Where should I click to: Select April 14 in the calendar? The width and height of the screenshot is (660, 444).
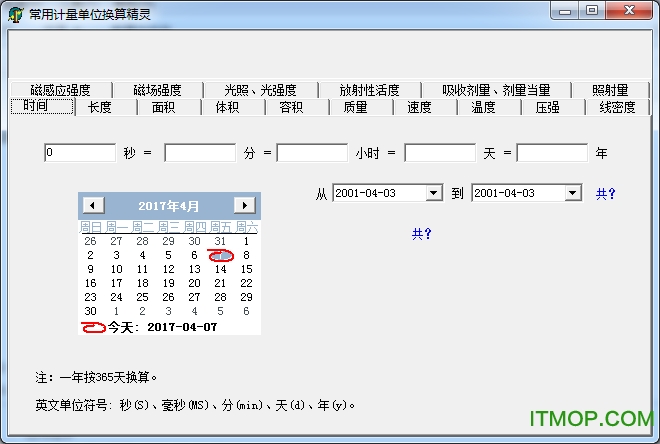point(221,269)
